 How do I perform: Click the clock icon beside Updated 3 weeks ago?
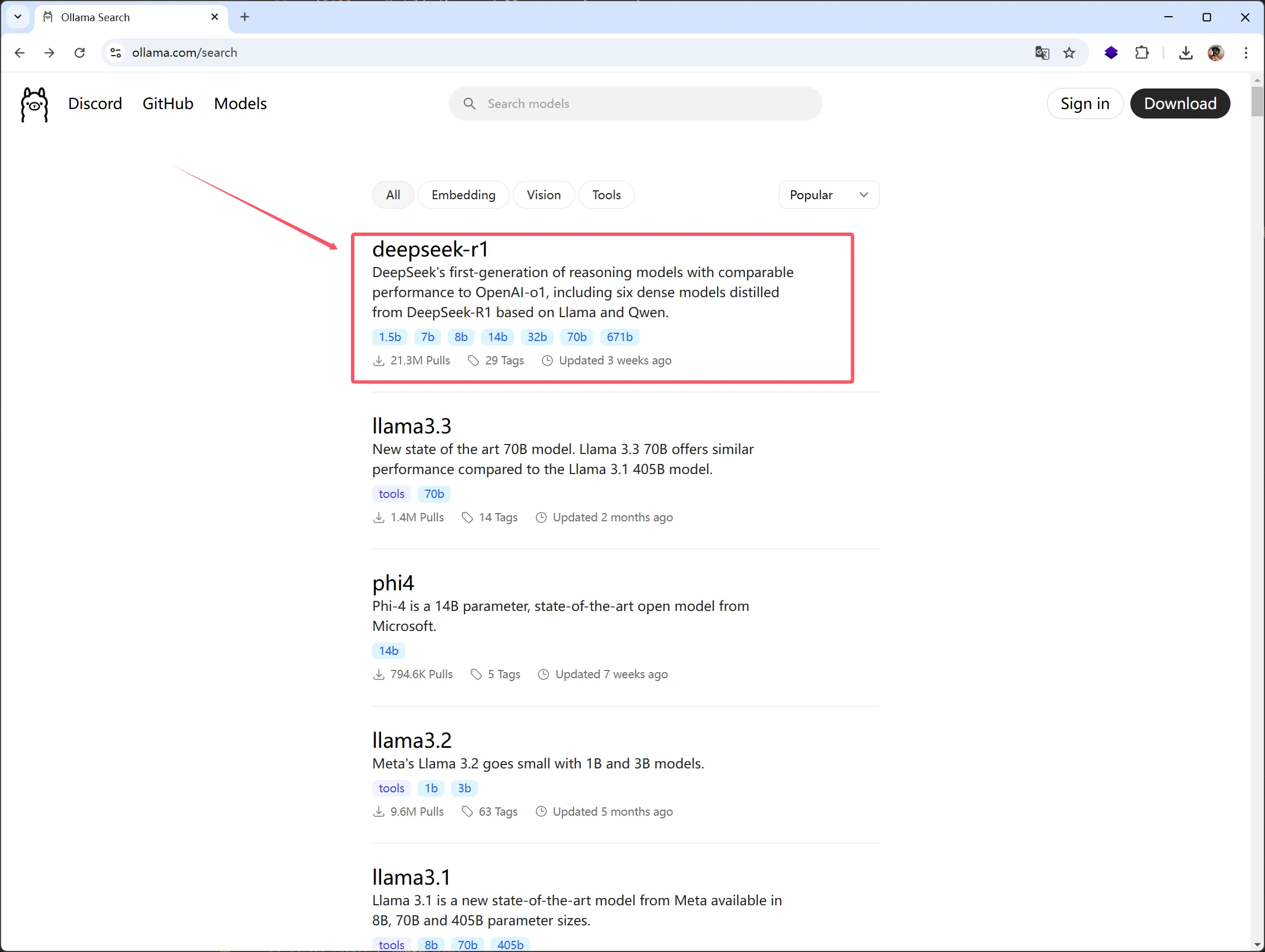point(547,361)
